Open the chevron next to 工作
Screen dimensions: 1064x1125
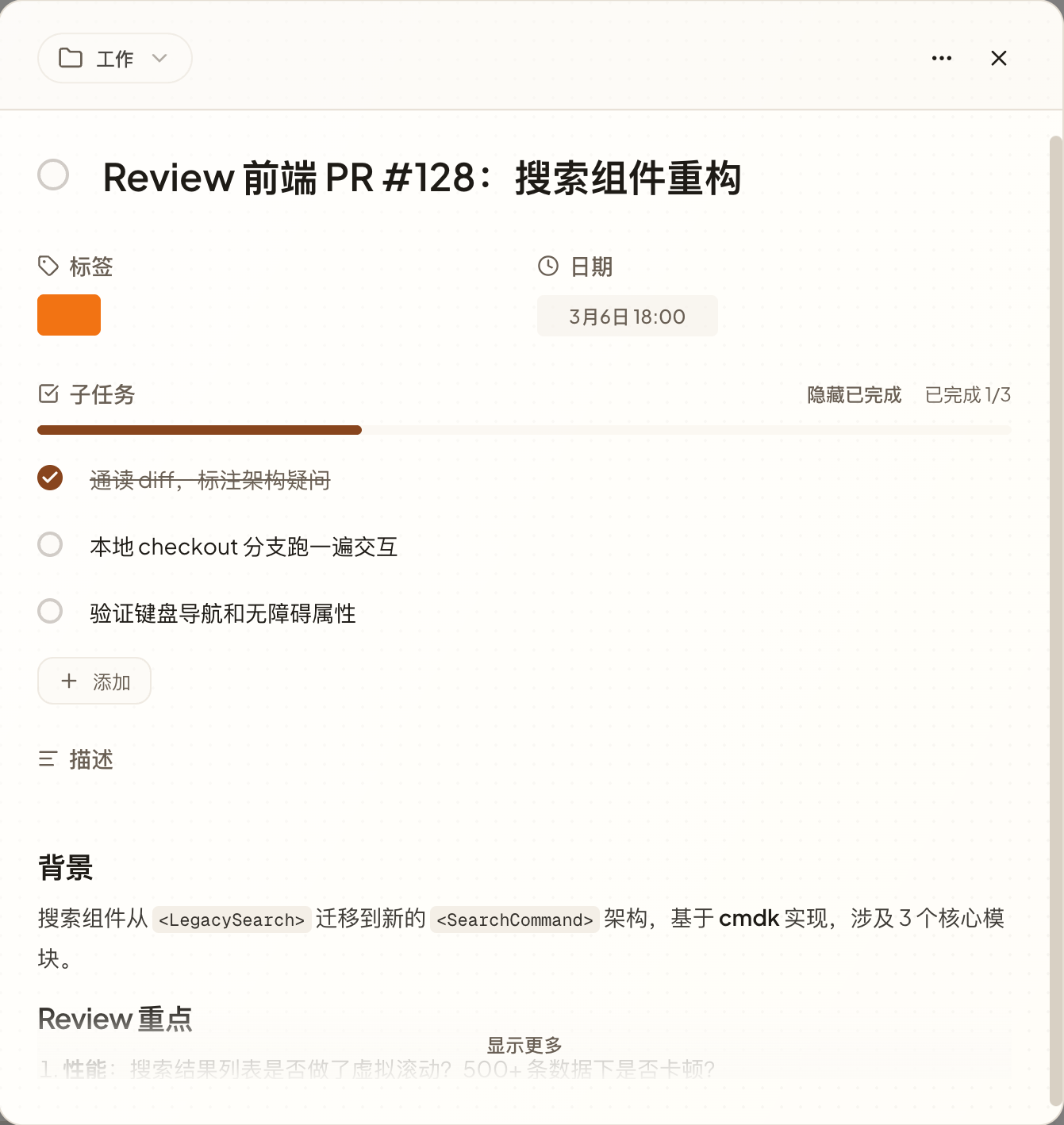[x=159, y=58]
